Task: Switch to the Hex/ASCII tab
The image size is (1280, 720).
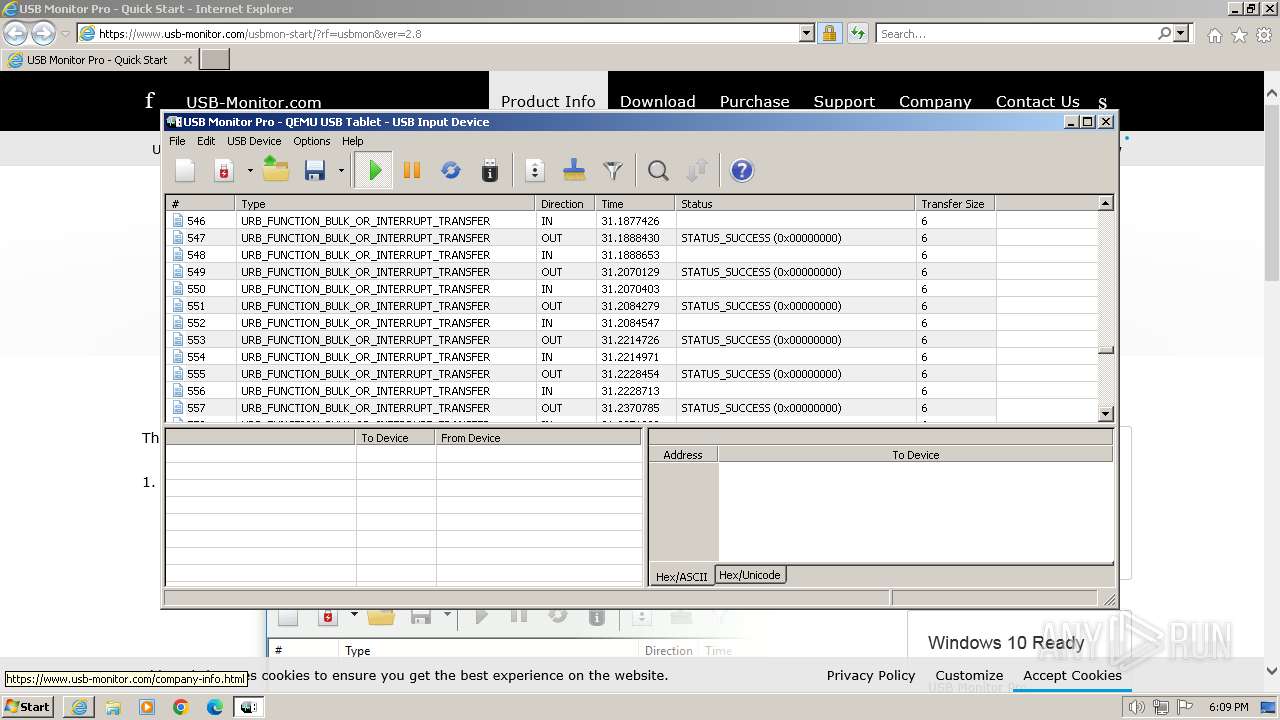Action: click(681, 577)
